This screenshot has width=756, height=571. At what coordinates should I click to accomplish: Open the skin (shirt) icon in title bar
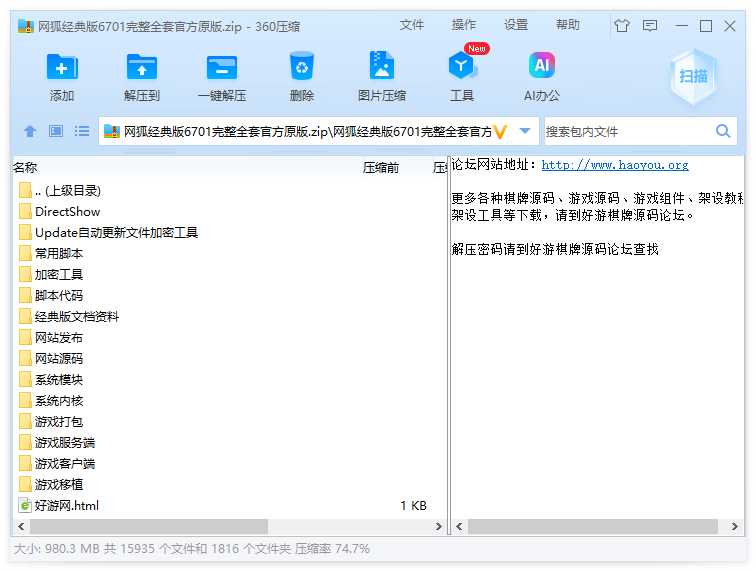(x=622, y=25)
